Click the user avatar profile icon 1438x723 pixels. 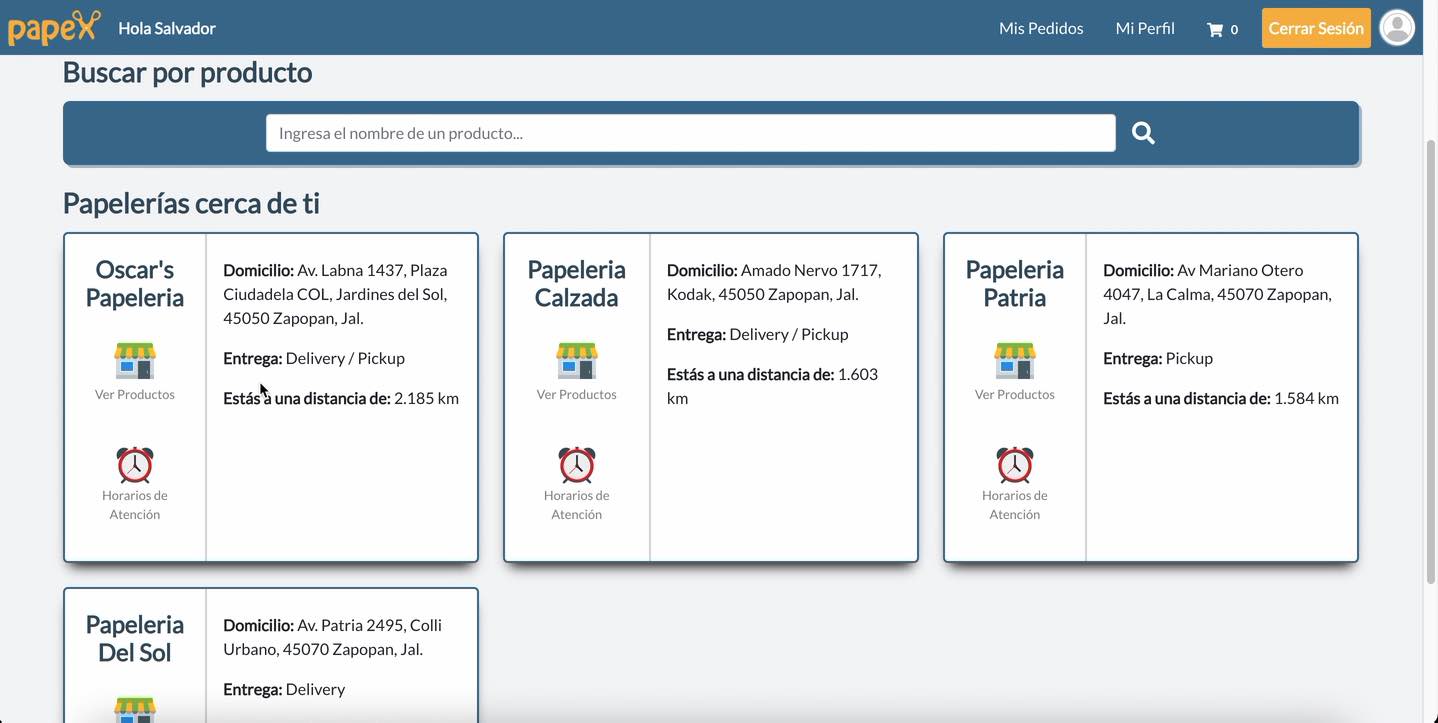point(1397,28)
